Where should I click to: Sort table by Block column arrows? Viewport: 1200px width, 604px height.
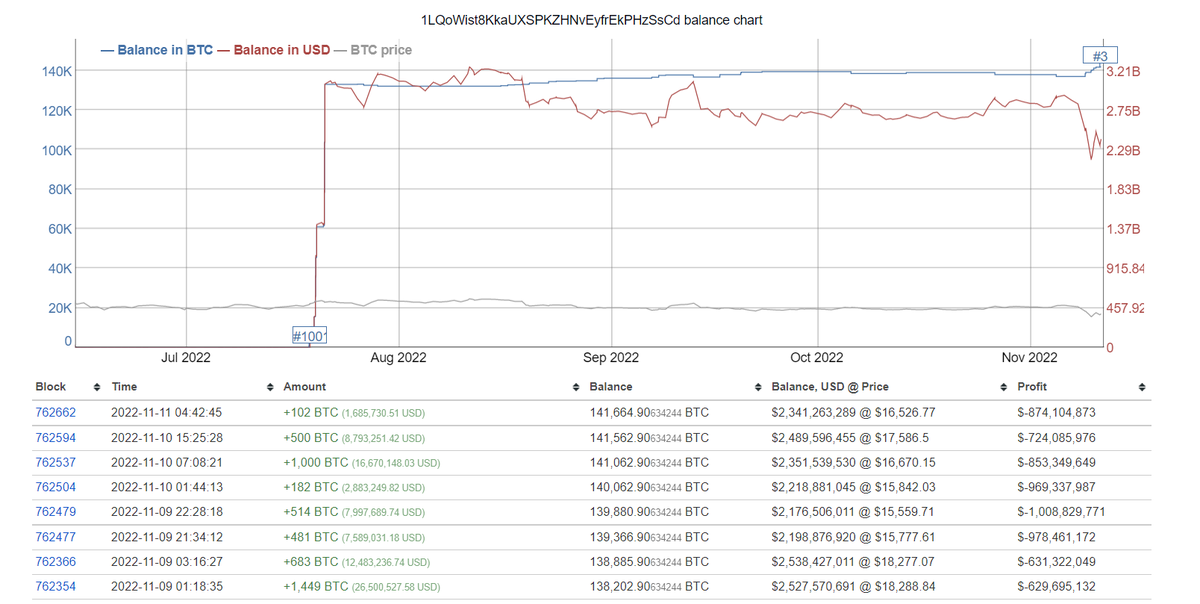tap(97, 387)
